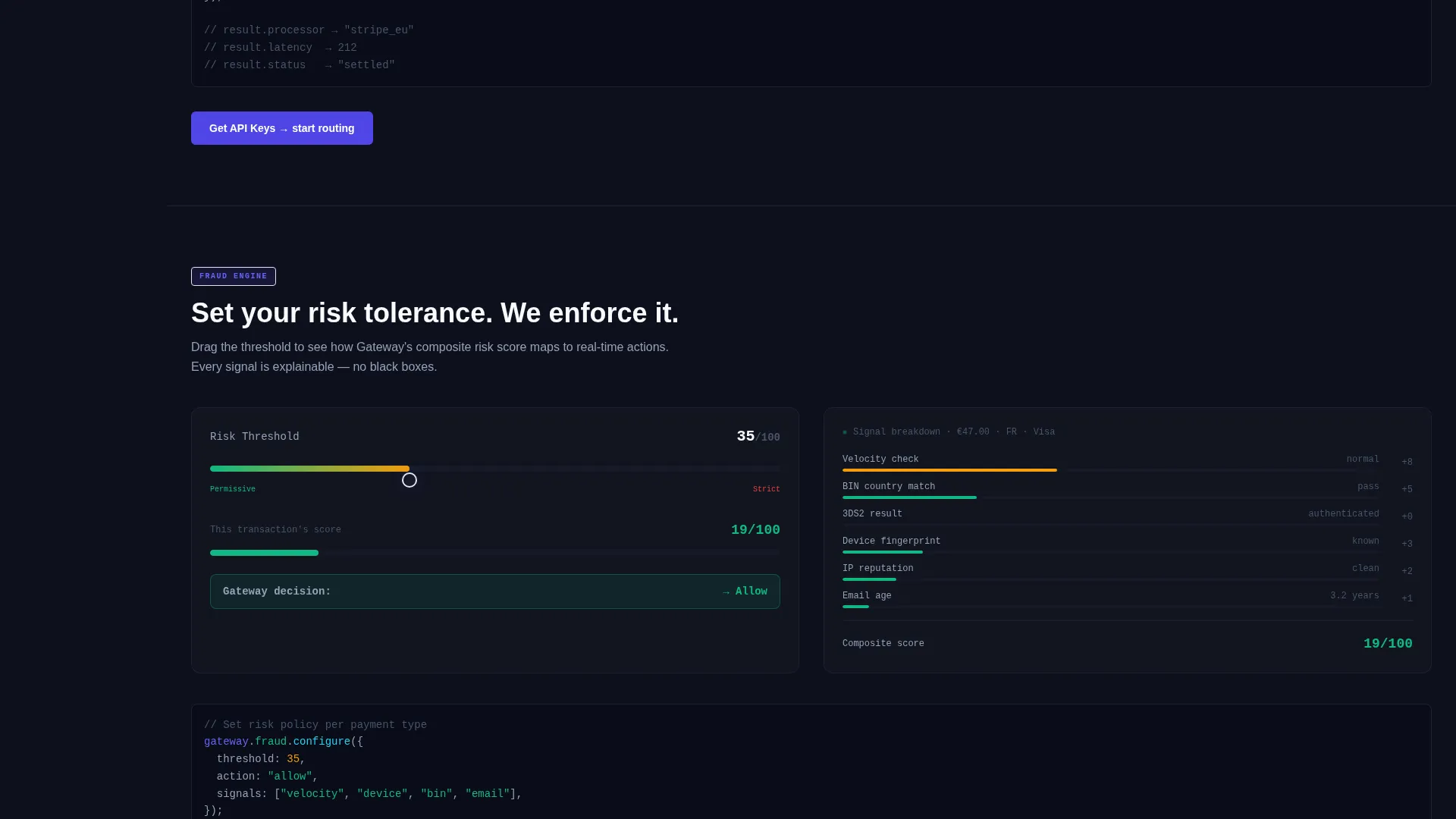The width and height of the screenshot is (1456, 819).
Task: Click Get API Keys start routing button
Action: coord(282,128)
